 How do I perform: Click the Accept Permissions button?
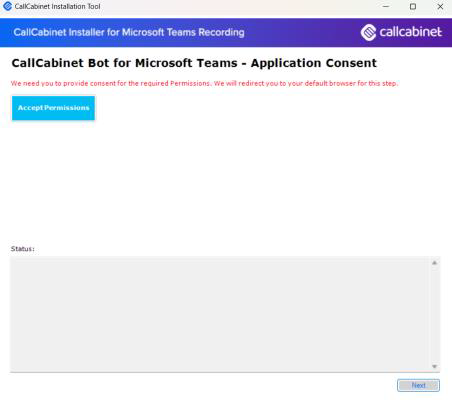(53, 108)
